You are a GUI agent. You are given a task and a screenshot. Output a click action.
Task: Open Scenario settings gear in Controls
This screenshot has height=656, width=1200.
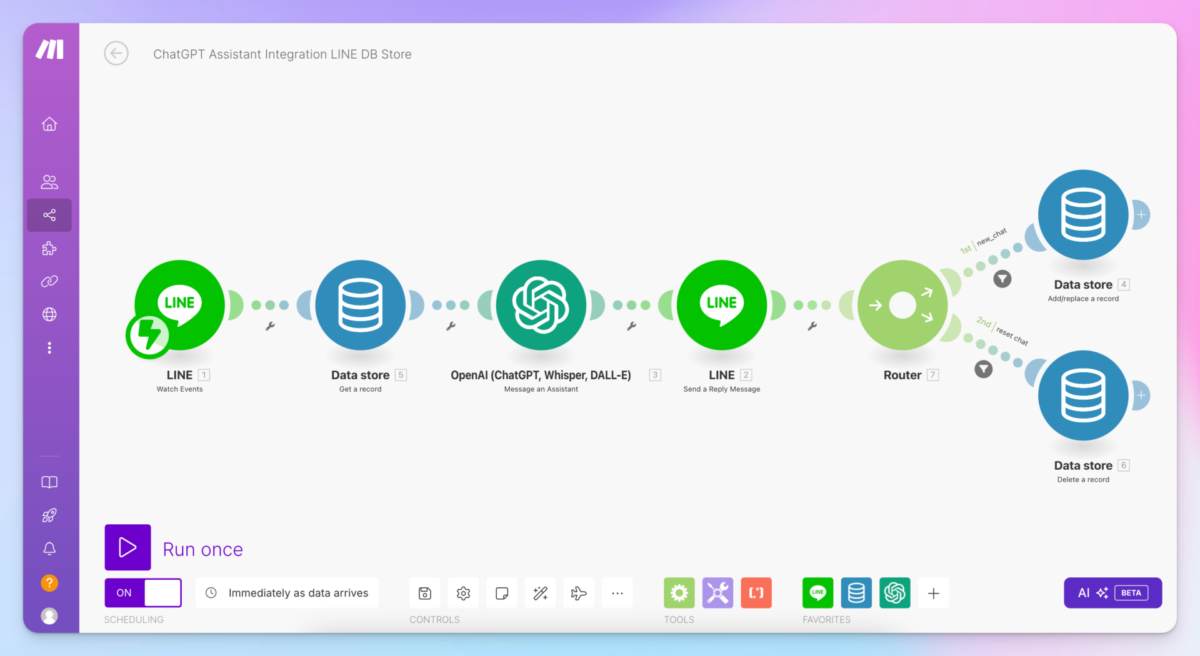tap(463, 593)
